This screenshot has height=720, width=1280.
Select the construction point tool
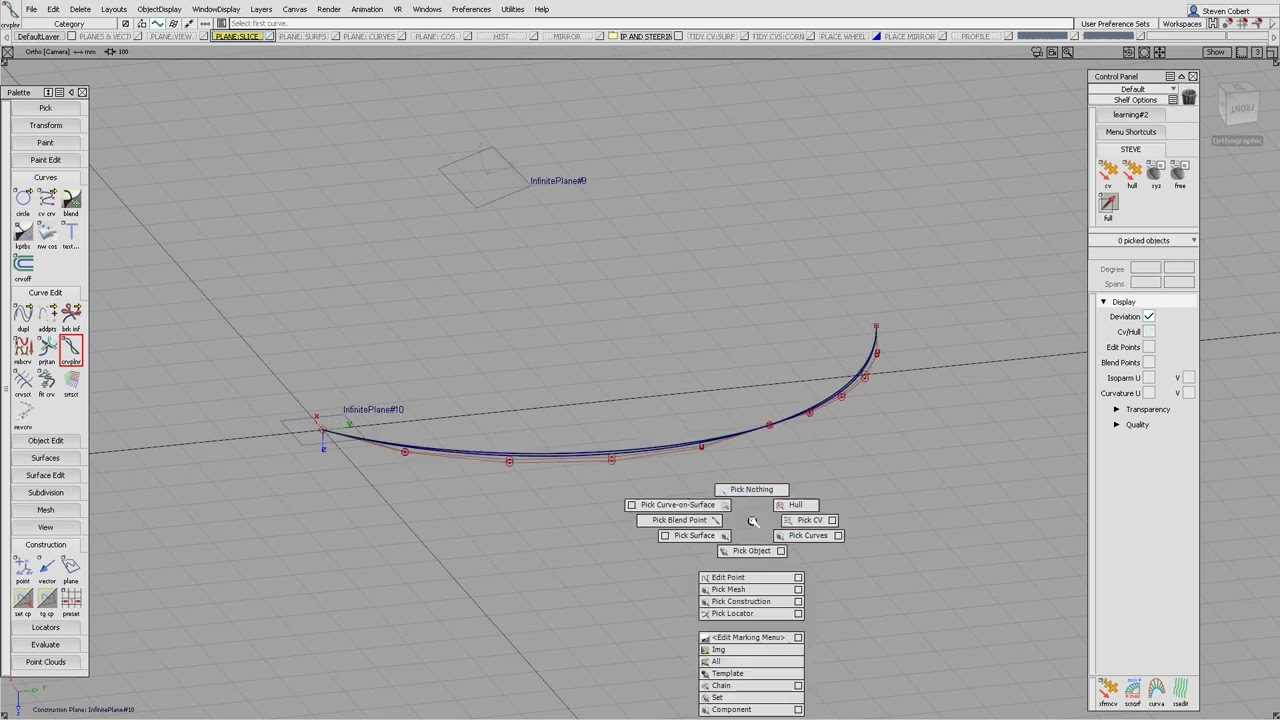click(x=23, y=568)
